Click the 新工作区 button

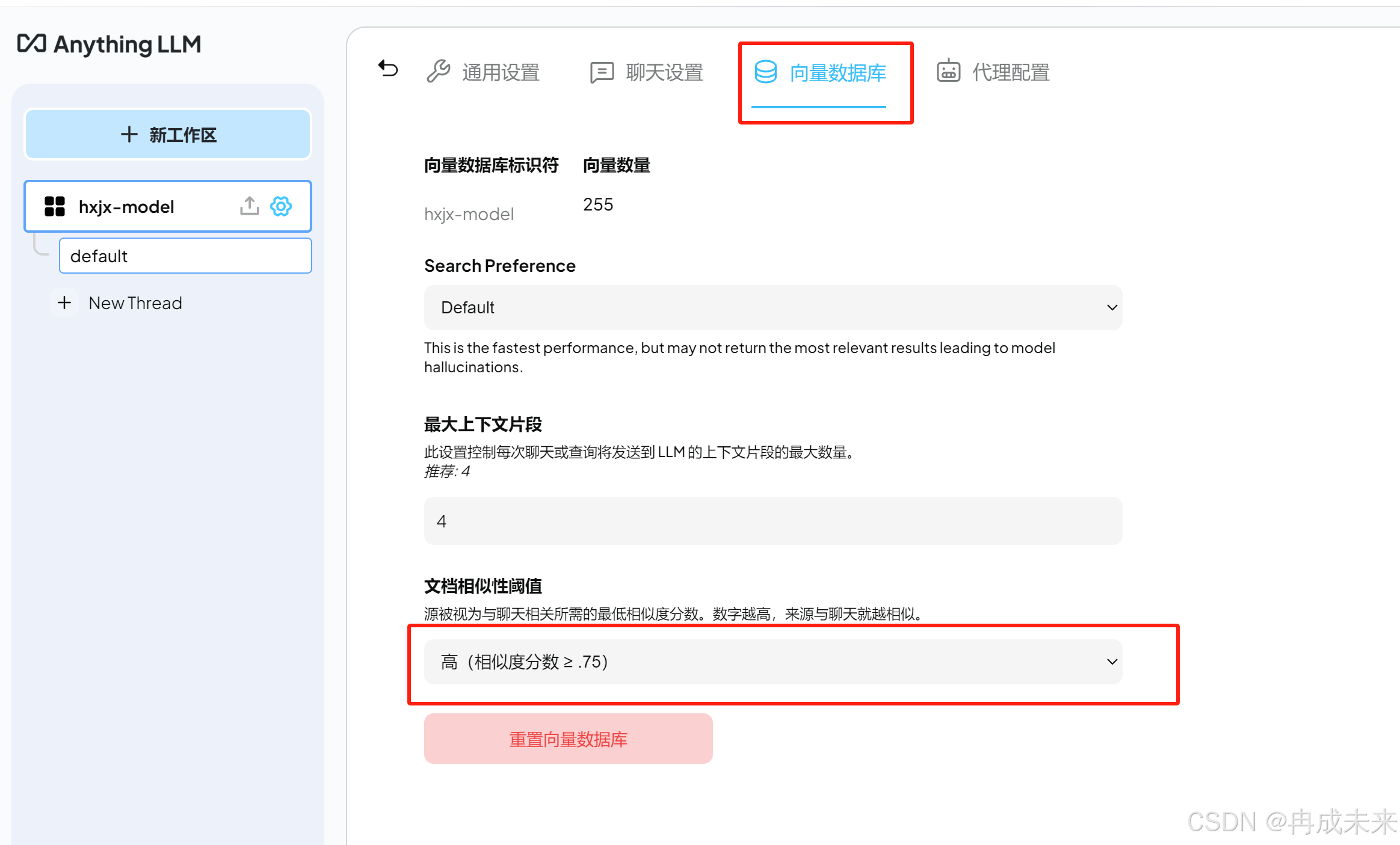168,134
